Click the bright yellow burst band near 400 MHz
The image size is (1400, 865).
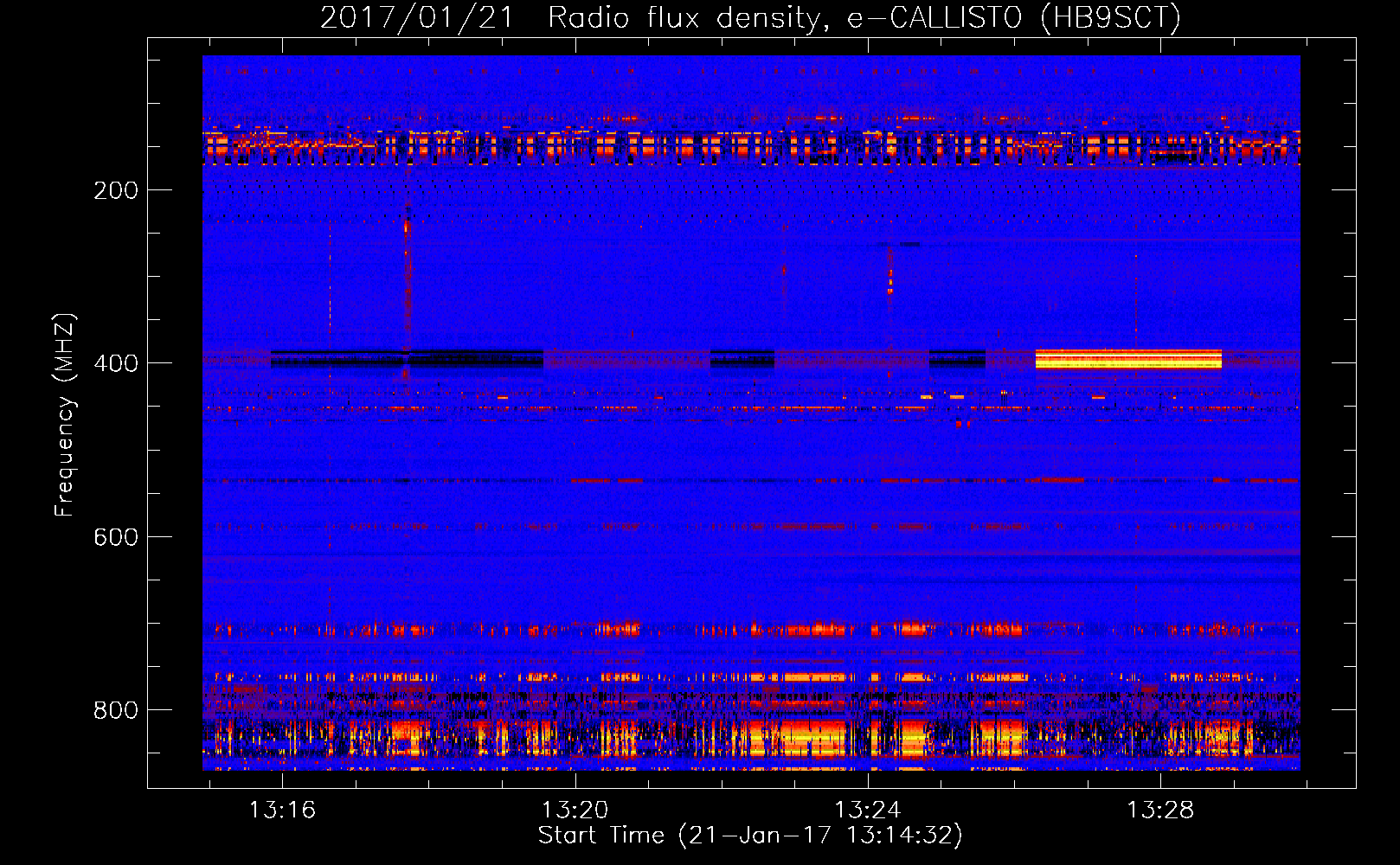1128,359
